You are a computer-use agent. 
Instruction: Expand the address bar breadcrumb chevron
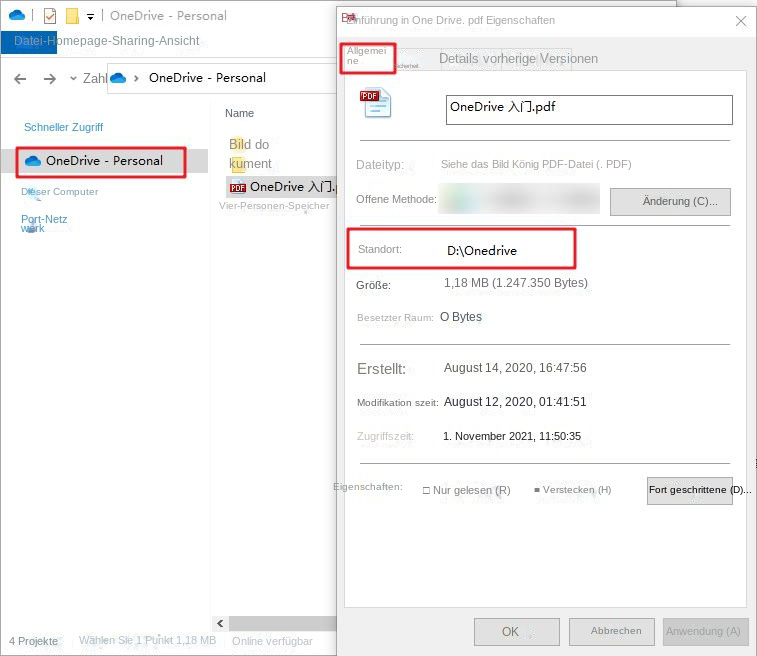137,78
